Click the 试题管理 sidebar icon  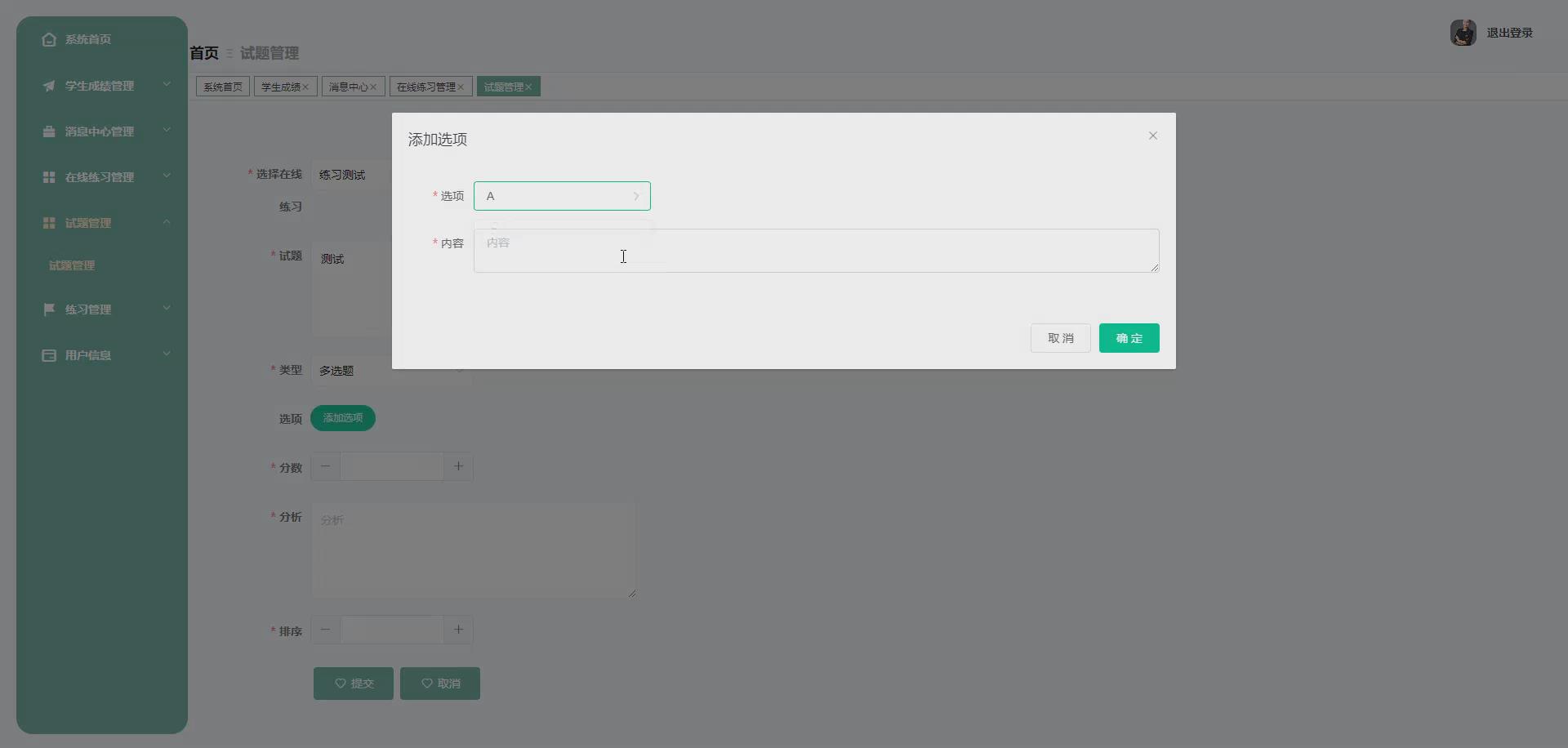pos(49,222)
